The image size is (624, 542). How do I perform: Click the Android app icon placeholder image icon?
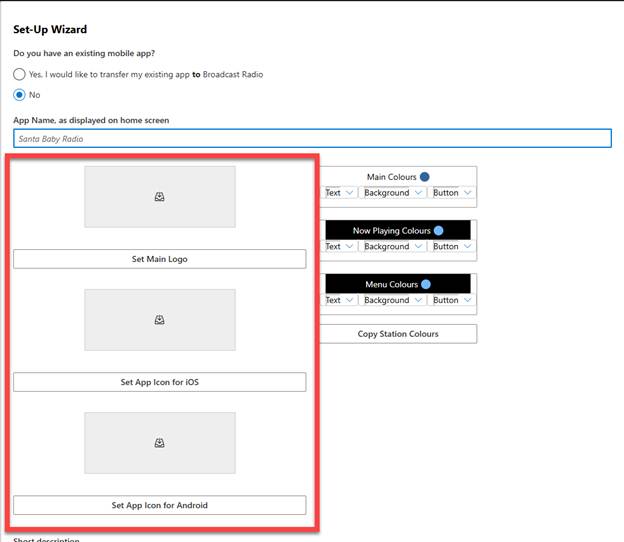point(160,443)
